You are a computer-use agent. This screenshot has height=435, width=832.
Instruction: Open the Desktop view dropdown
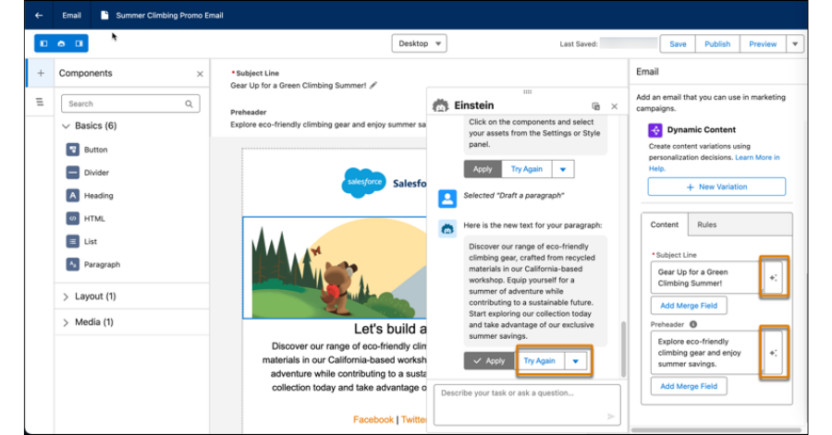[x=419, y=44]
